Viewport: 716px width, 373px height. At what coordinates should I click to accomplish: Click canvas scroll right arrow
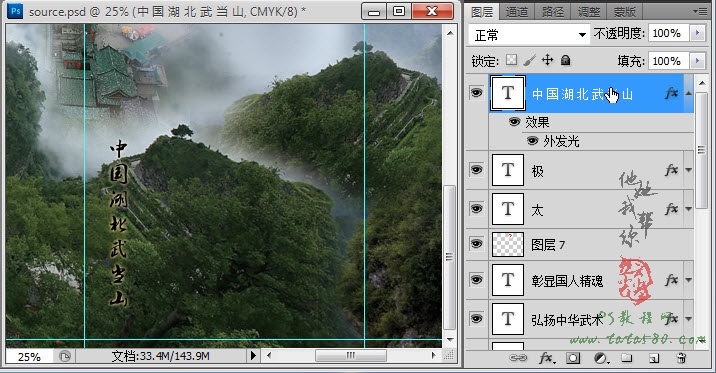434,355
